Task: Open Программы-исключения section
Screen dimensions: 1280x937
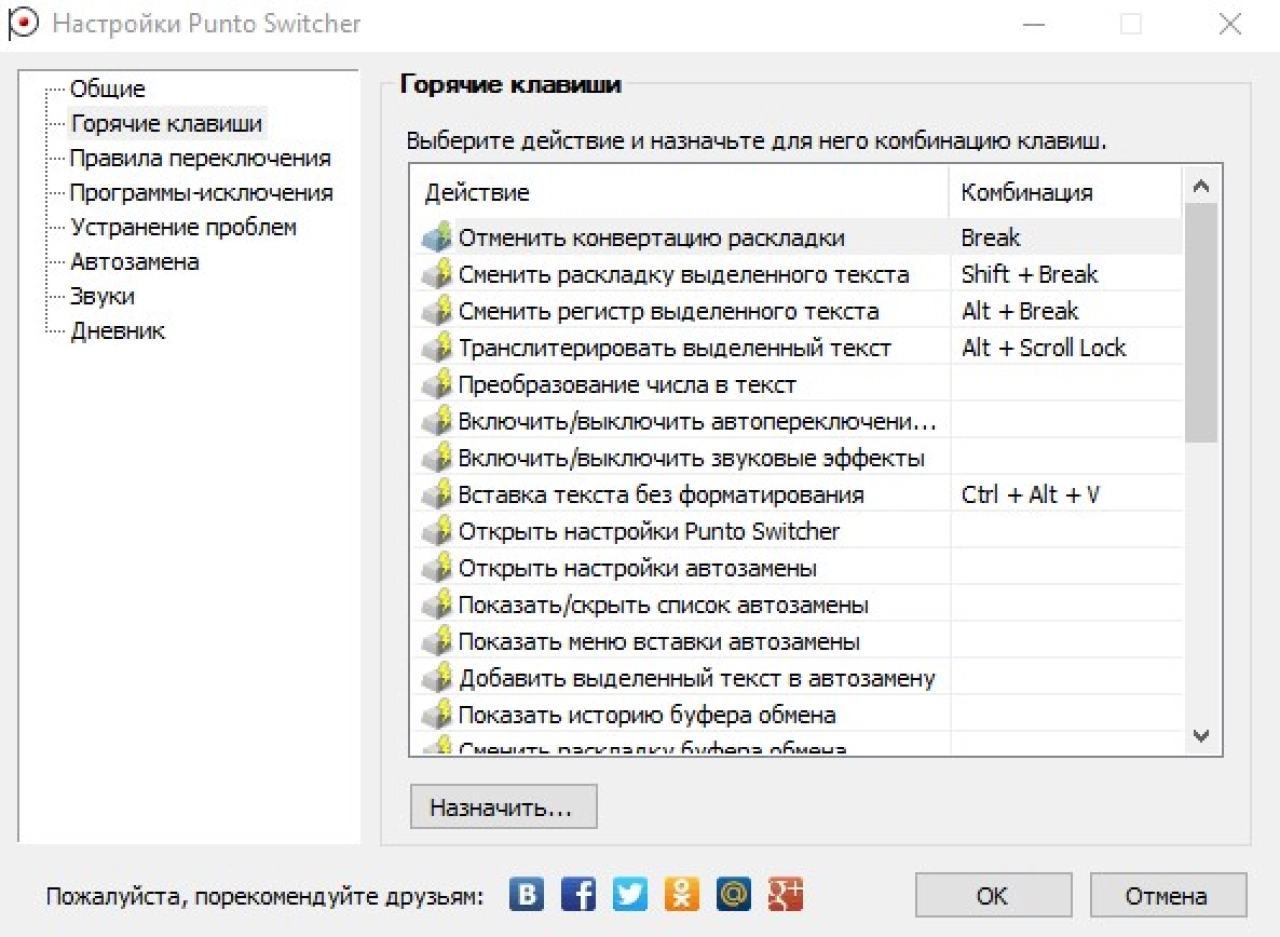Action: pos(201,192)
